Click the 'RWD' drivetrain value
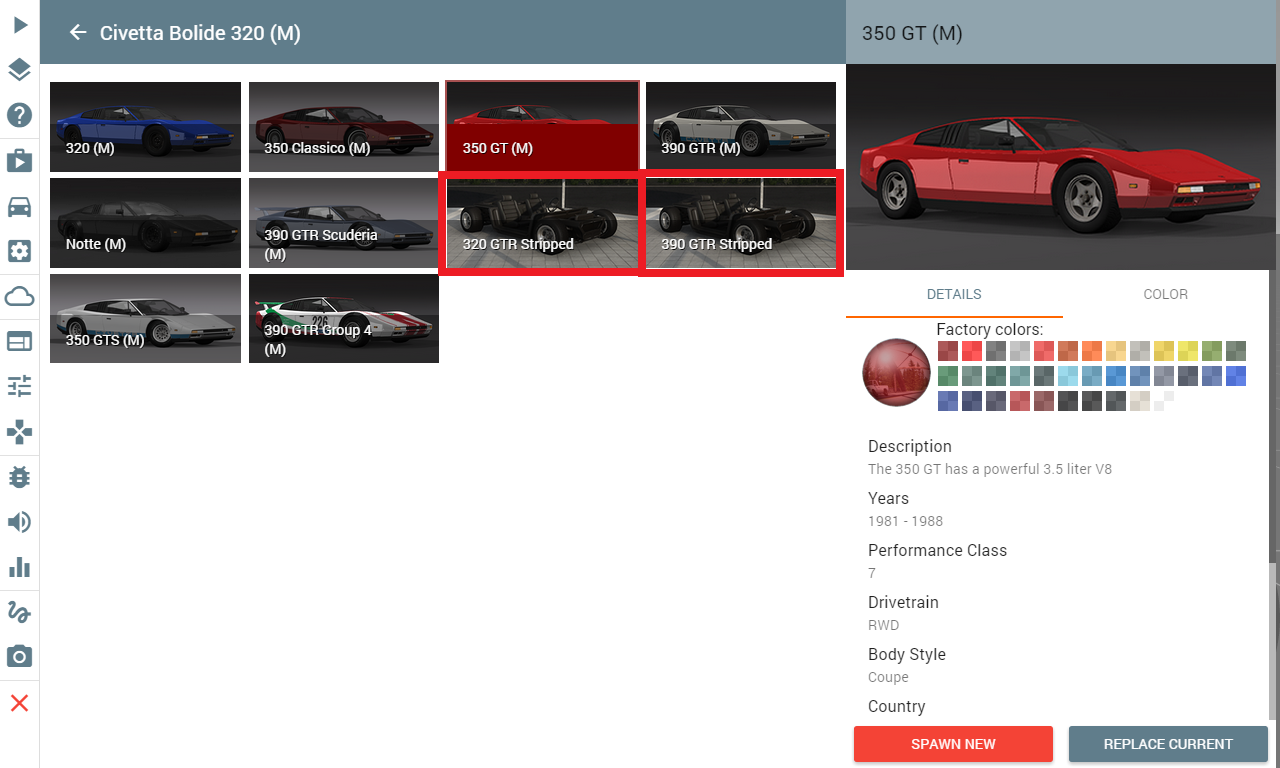The height and width of the screenshot is (768, 1280). [x=883, y=625]
